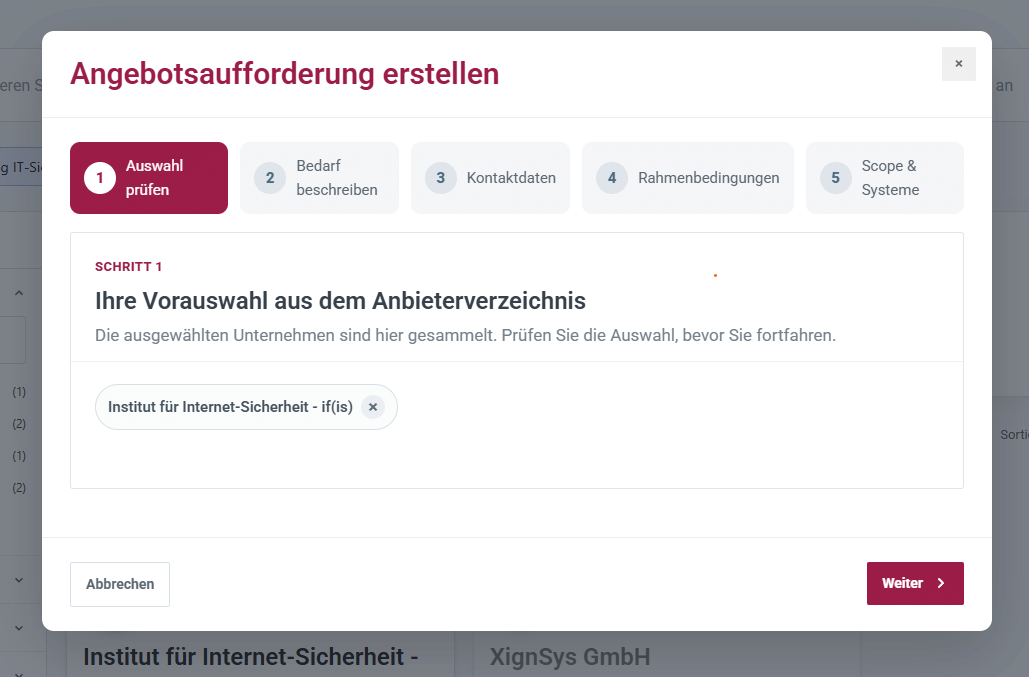Jump to step 5 Scope & Systeme
The width and height of the screenshot is (1029, 677).
point(885,178)
